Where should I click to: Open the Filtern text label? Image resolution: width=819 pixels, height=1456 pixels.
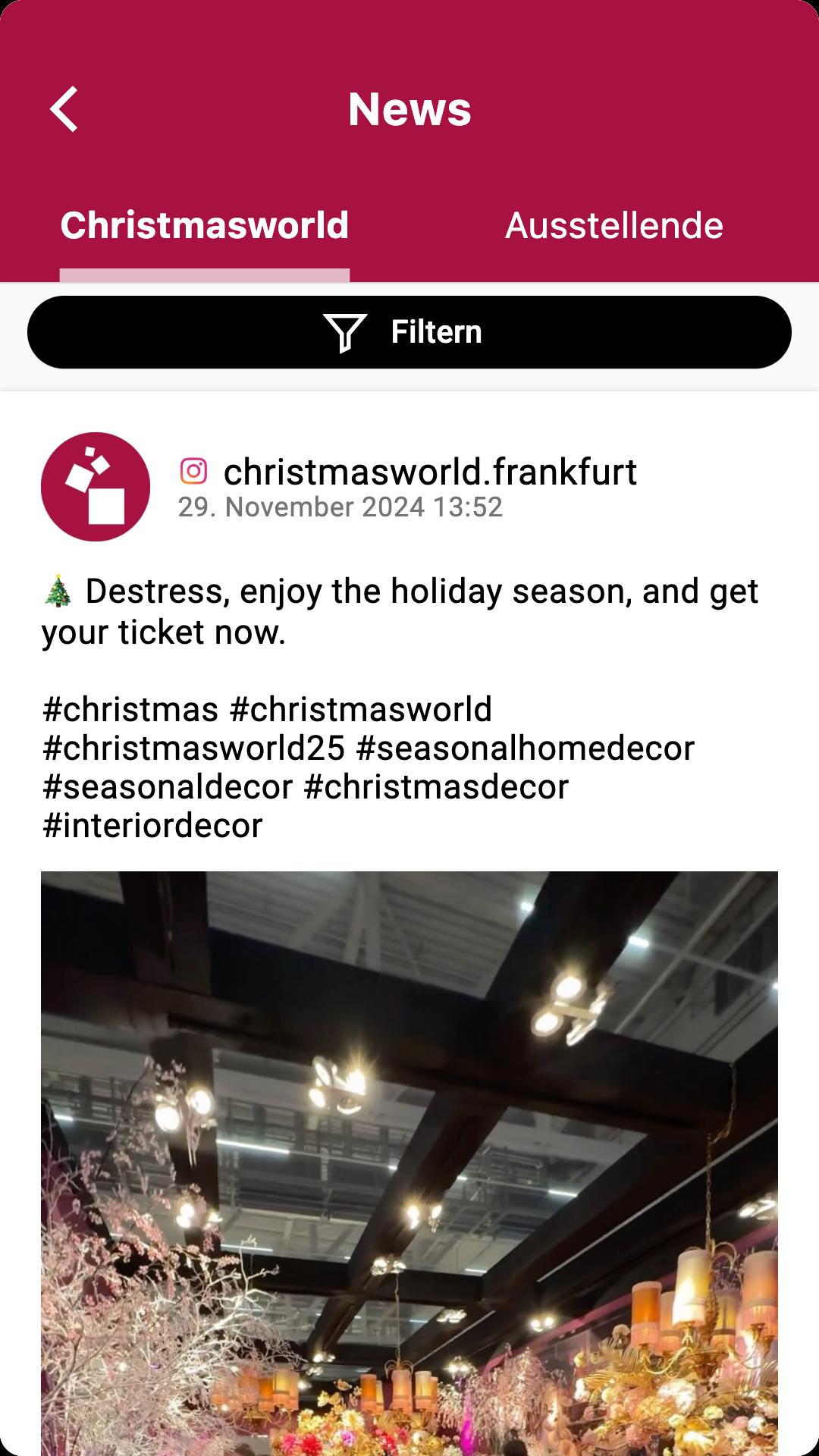436,332
